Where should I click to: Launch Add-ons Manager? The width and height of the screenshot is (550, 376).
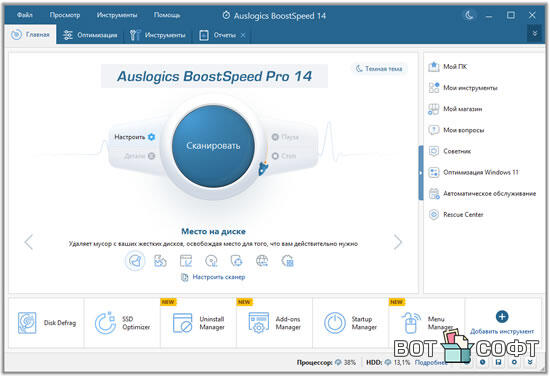275,323
